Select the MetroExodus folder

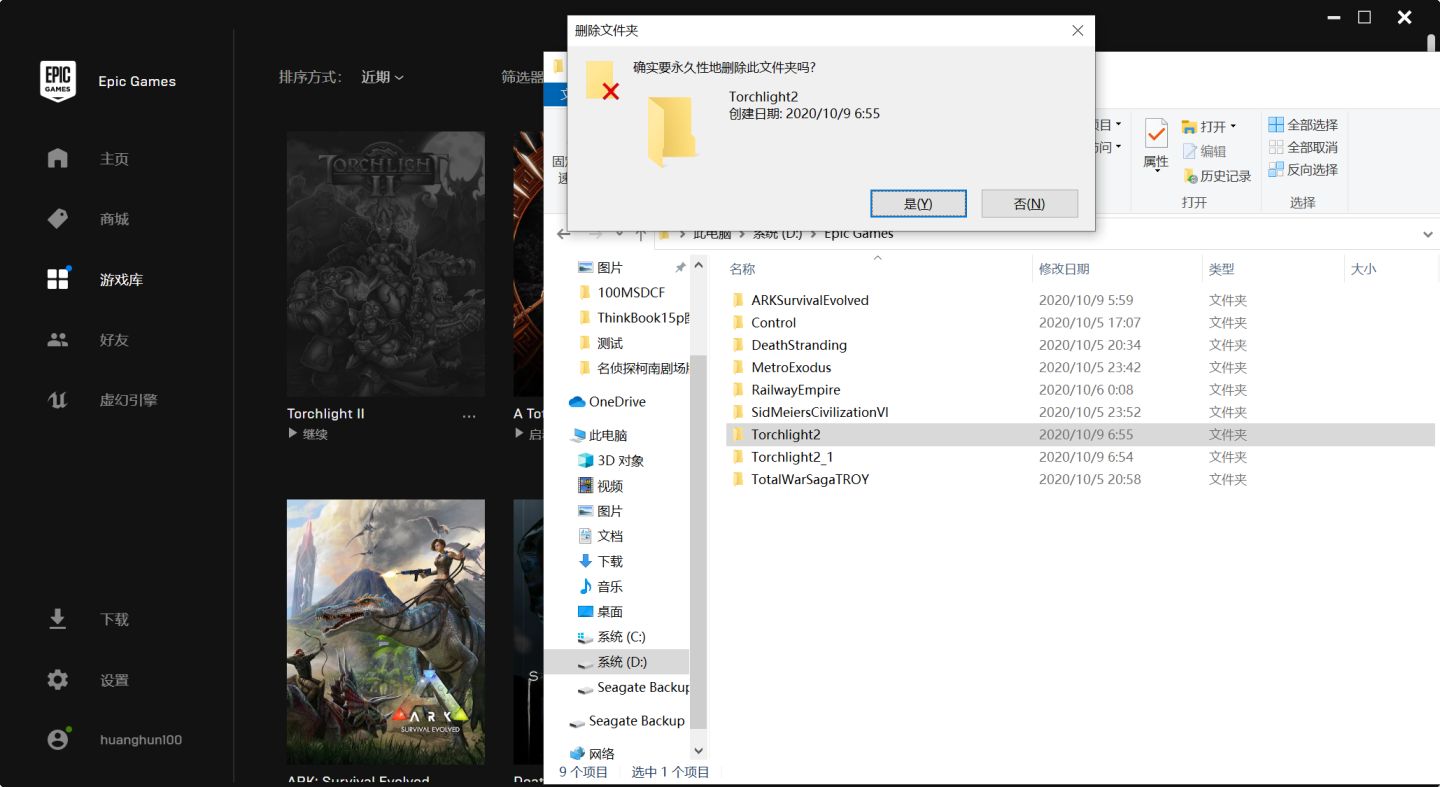[780, 368]
